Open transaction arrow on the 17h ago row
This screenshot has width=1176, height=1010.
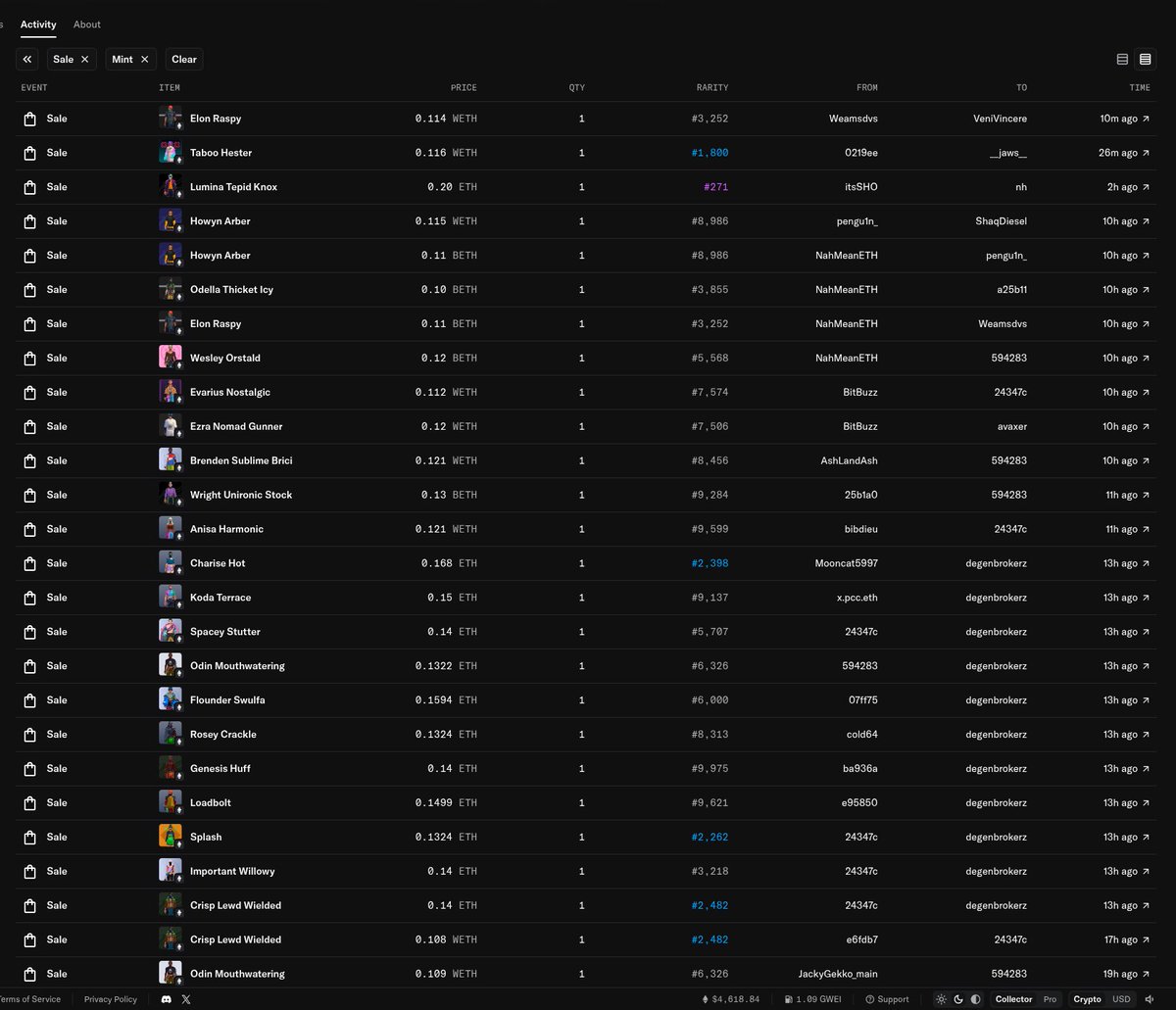(1147, 939)
